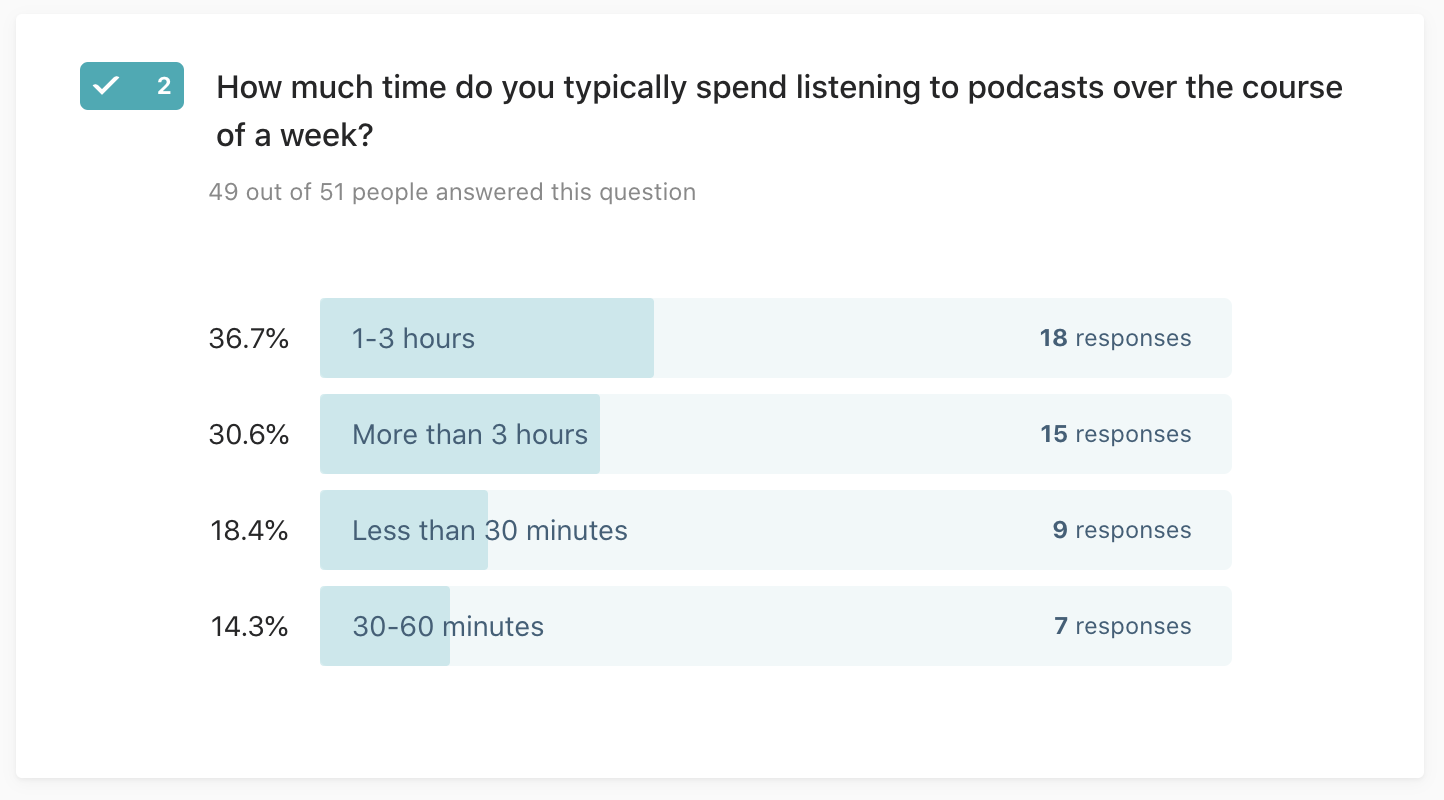
Task: Click the 14.3% percentage label
Action: click(x=249, y=626)
